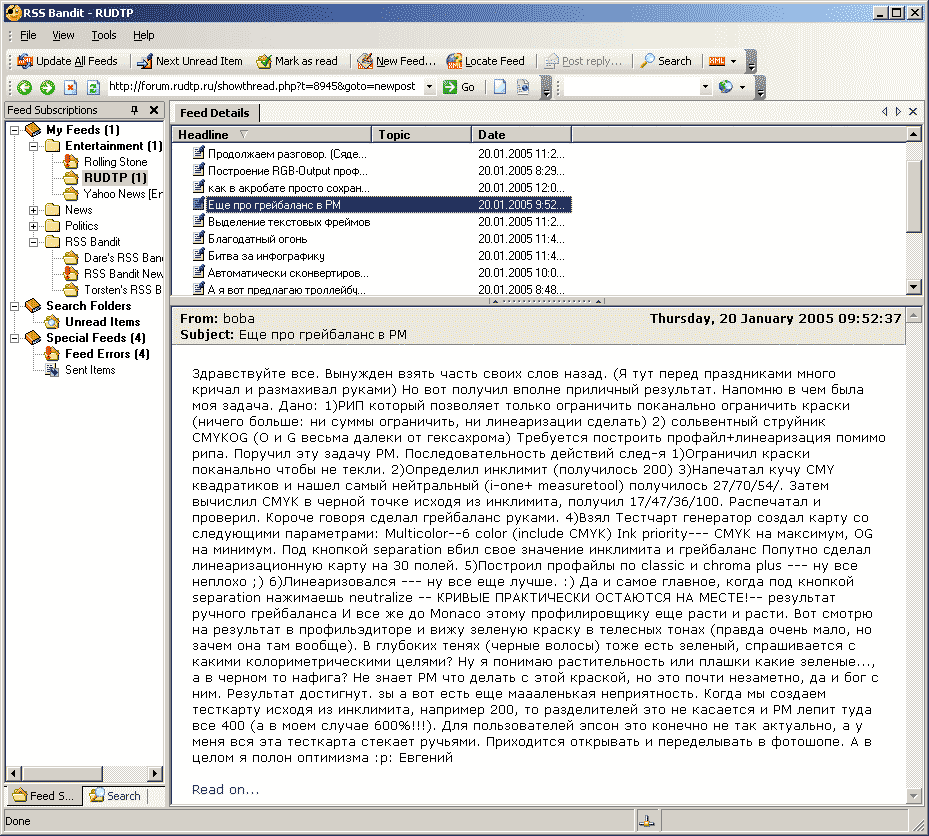Close the Feed Subscriptions panel
The width and height of the screenshot is (929, 836).
point(154,110)
